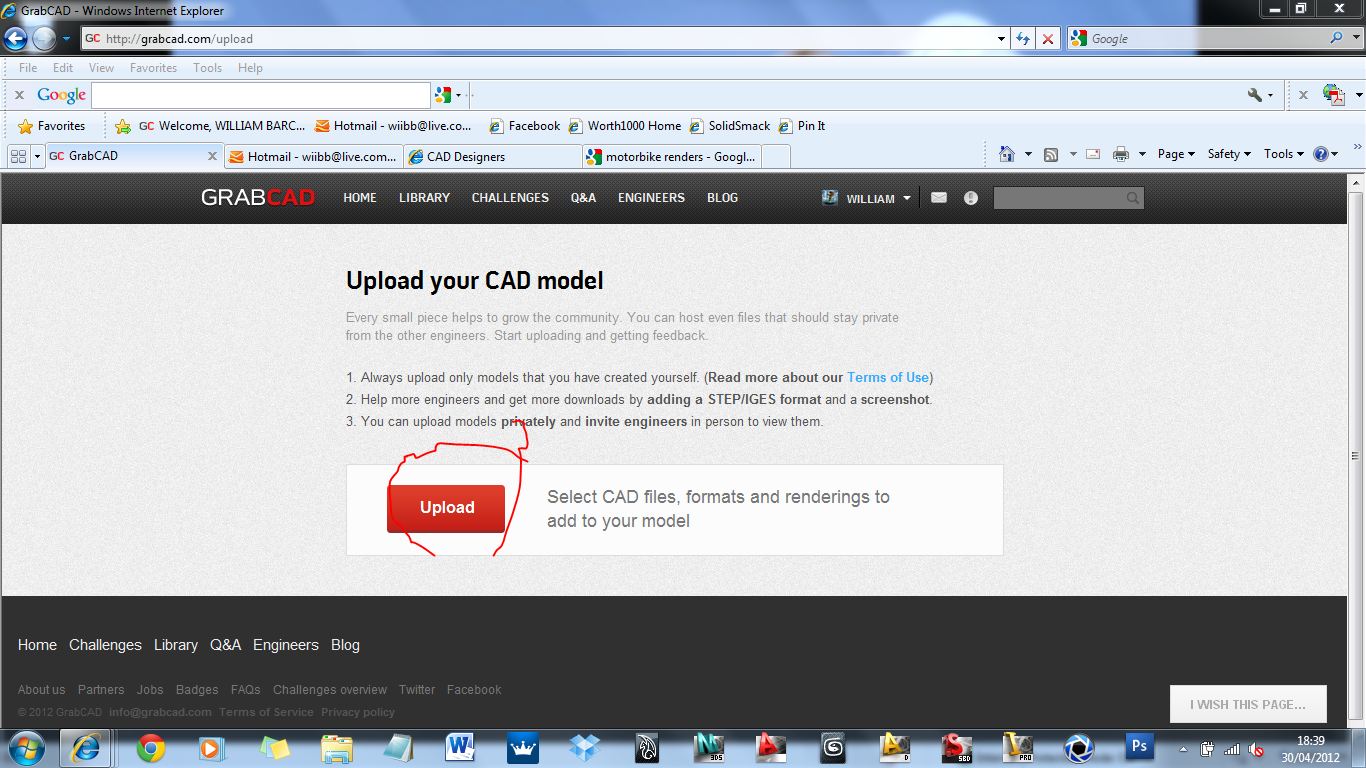Open the Tools command bar dropdown
Viewport: 1366px width, 768px height.
pos(1284,154)
